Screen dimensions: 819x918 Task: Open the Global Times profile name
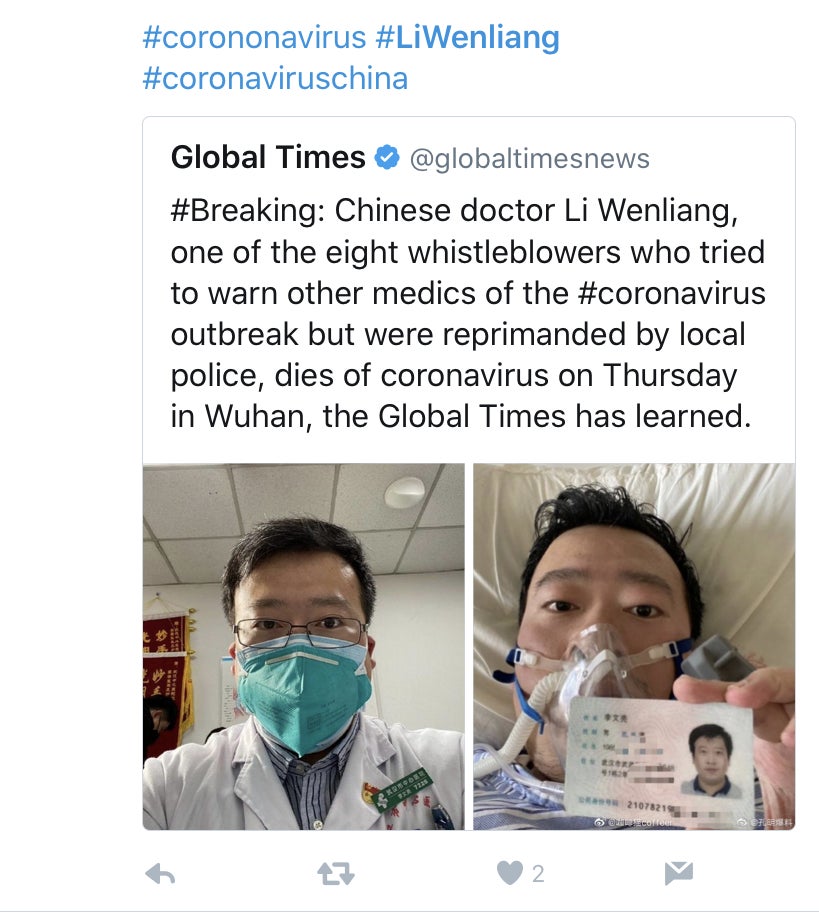click(268, 157)
